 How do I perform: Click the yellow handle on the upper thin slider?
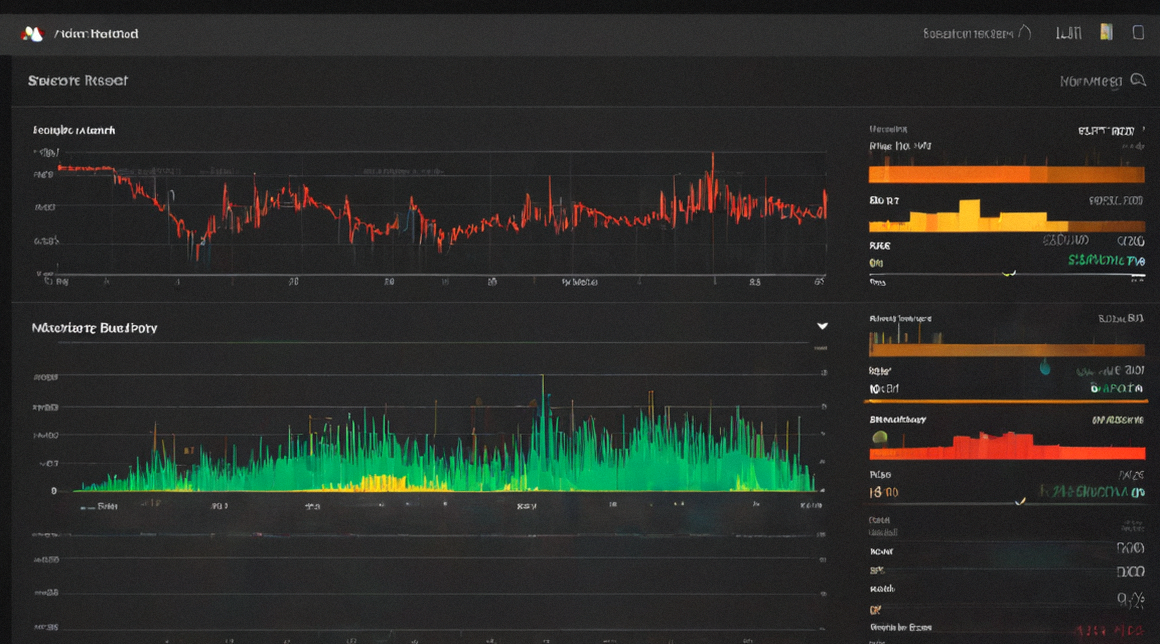click(x=1008, y=274)
